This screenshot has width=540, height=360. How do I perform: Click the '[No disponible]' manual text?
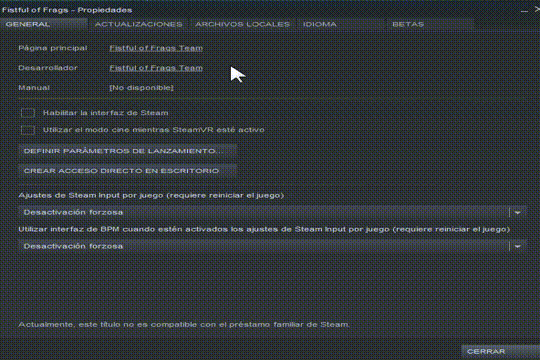tap(142, 88)
